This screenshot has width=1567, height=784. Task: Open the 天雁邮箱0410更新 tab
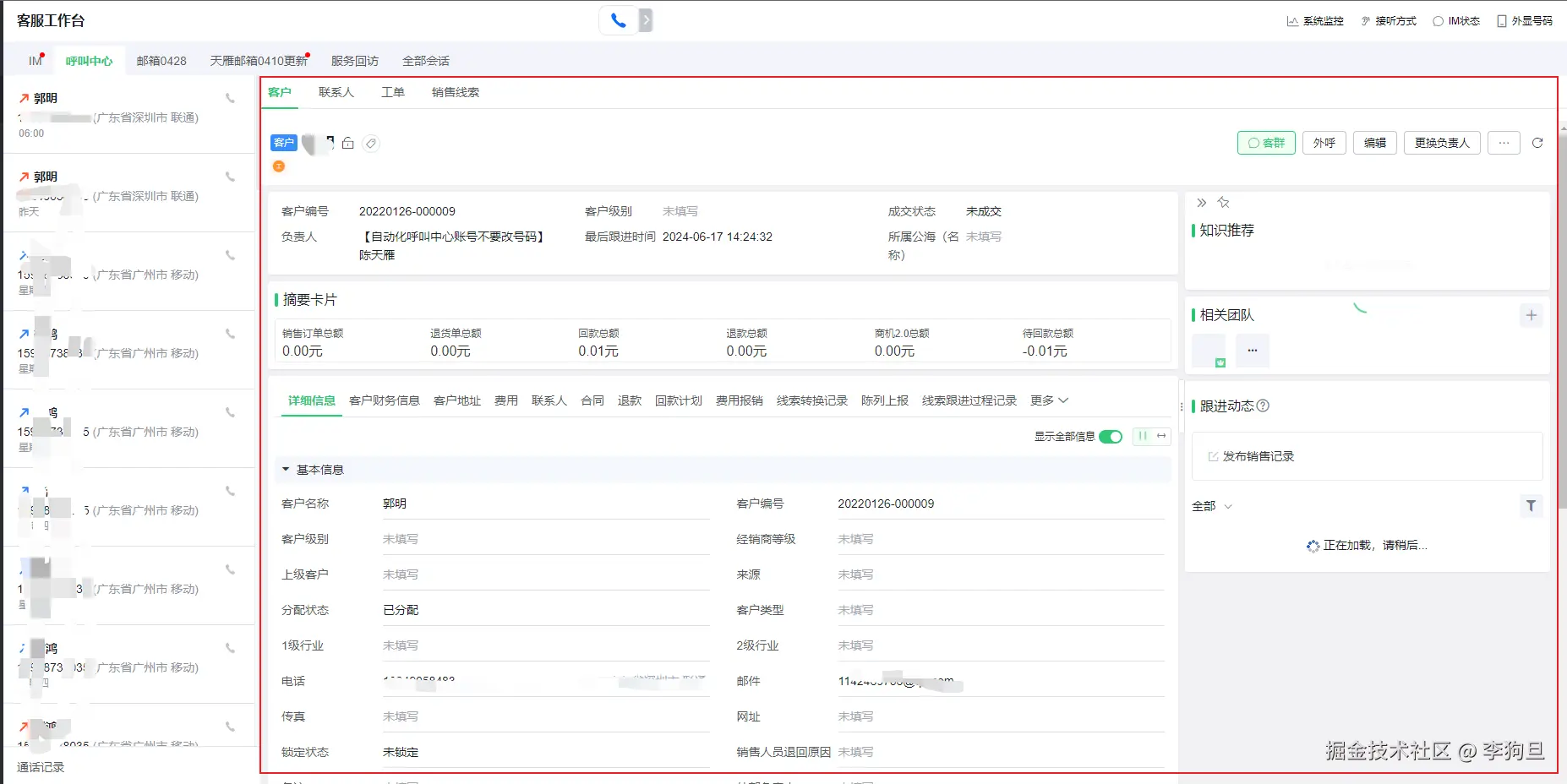[x=259, y=61]
